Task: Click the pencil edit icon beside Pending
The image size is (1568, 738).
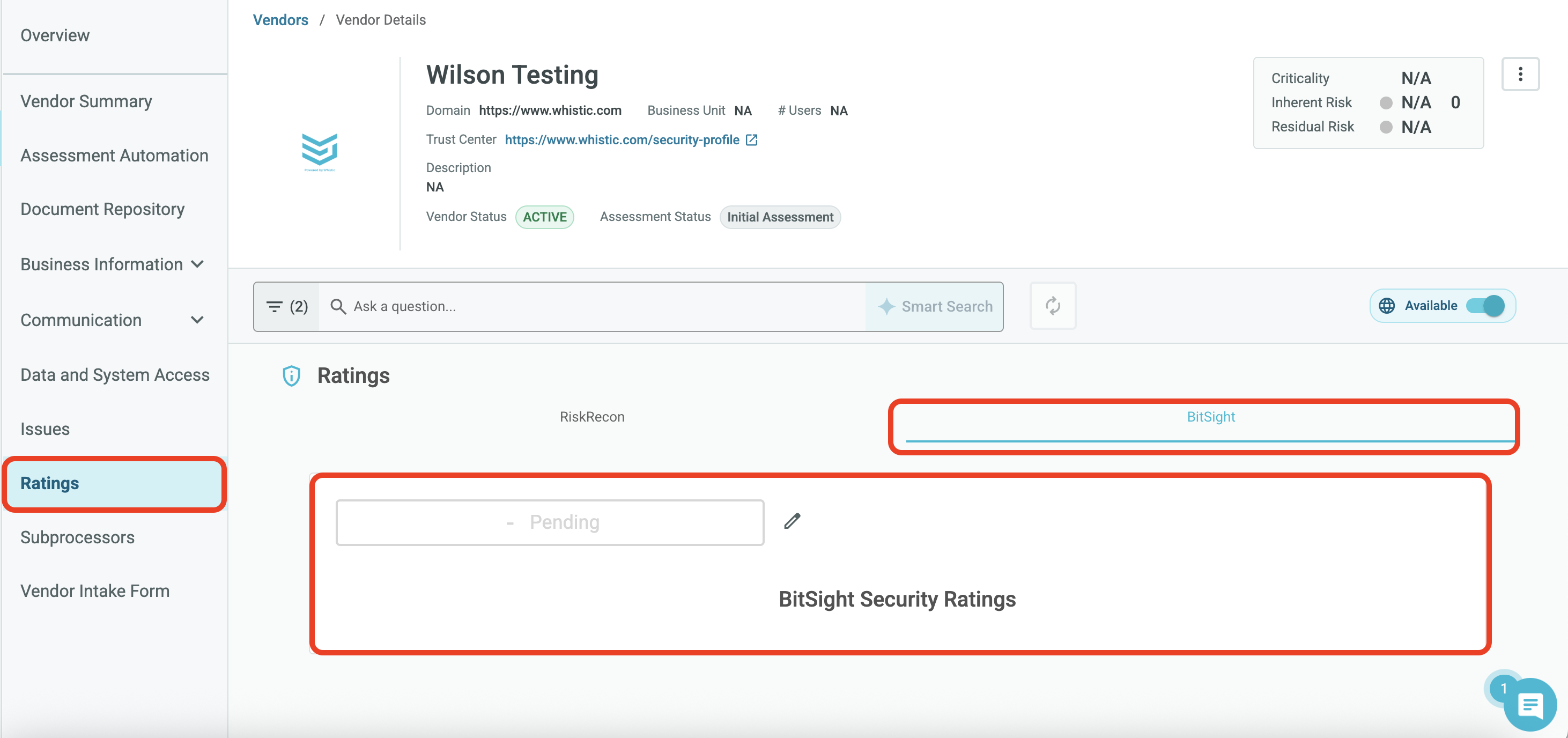Action: coord(792,521)
